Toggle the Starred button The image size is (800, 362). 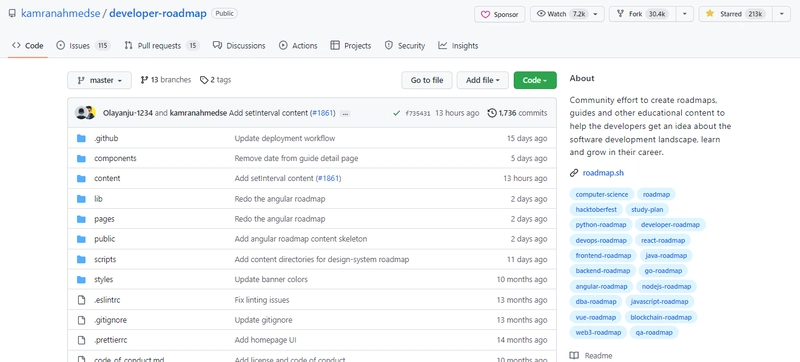(736, 14)
